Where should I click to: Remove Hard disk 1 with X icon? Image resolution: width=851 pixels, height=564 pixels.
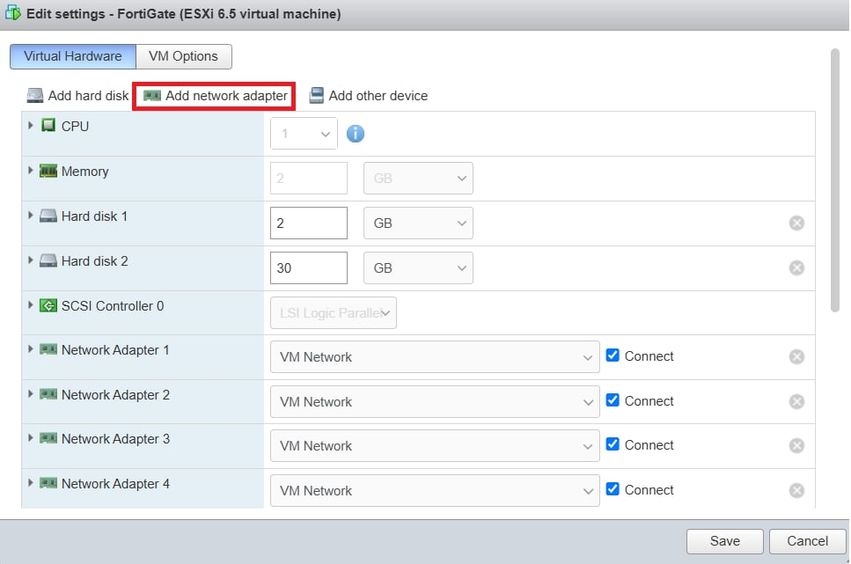tap(797, 223)
